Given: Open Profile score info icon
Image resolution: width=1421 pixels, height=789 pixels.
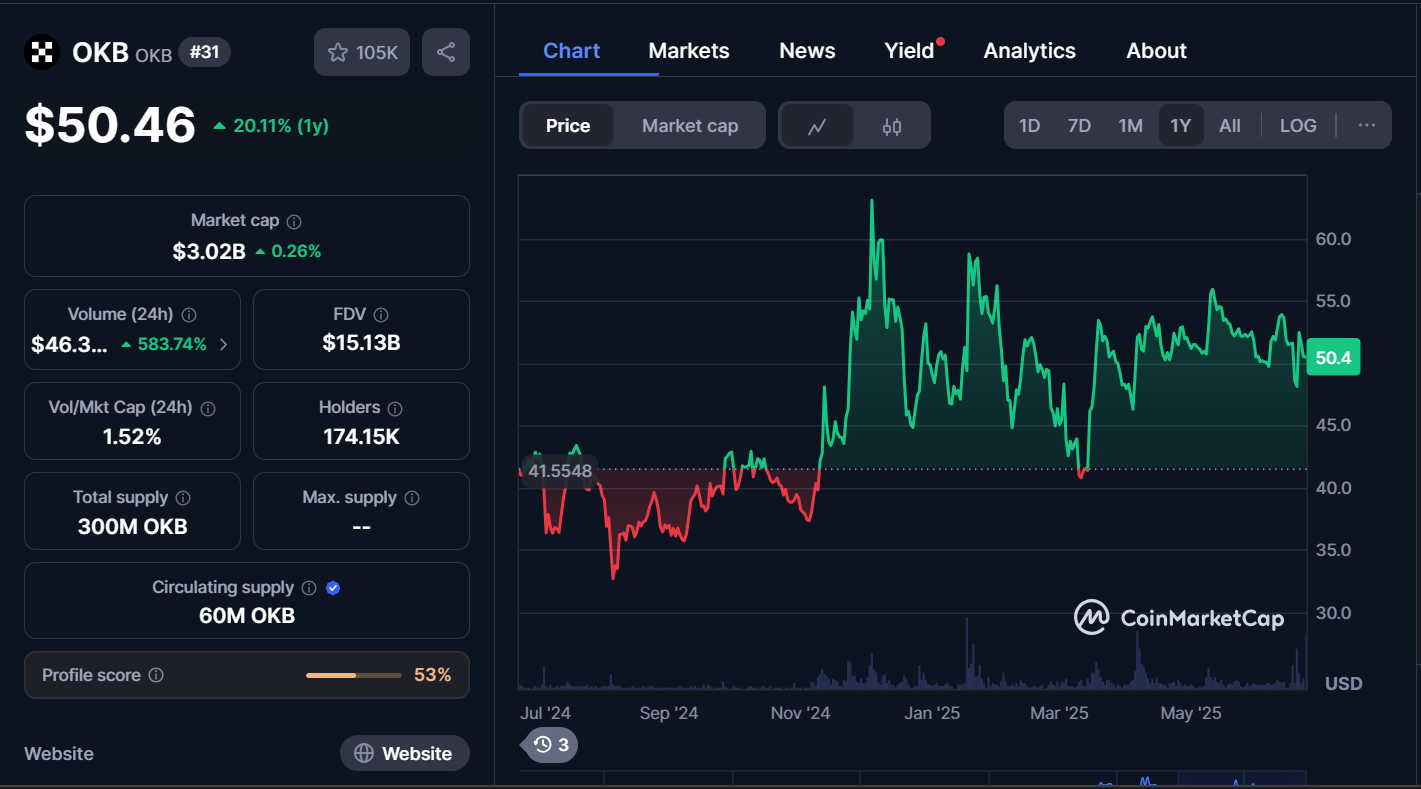Looking at the screenshot, I should pos(156,676).
